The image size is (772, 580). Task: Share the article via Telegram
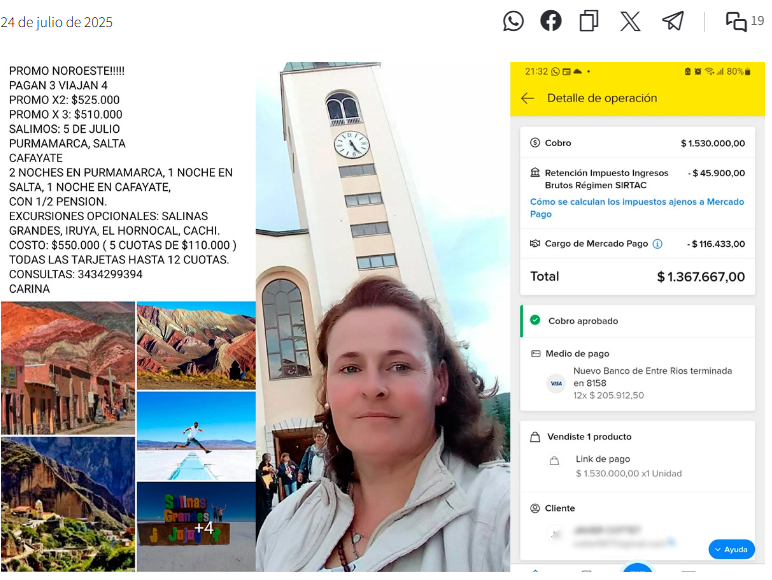pyautogui.click(x=673, y=21)
